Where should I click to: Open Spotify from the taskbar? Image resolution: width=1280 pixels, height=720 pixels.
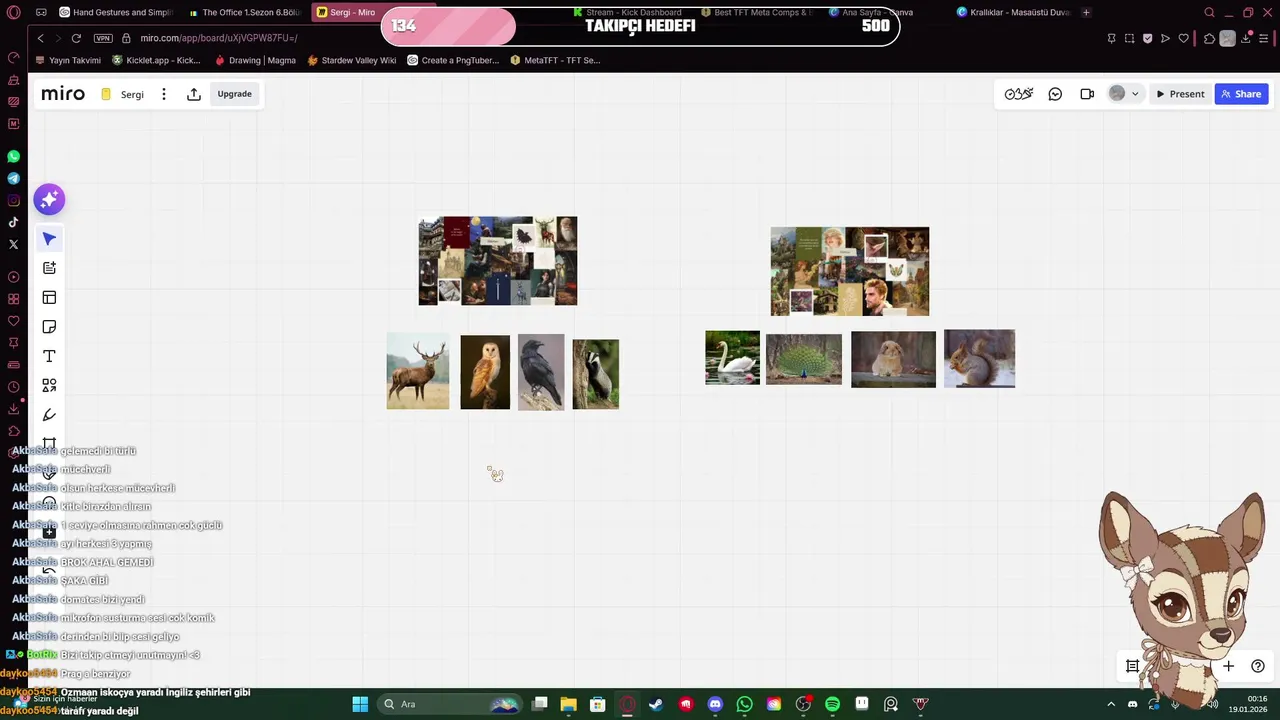point(832,704)
